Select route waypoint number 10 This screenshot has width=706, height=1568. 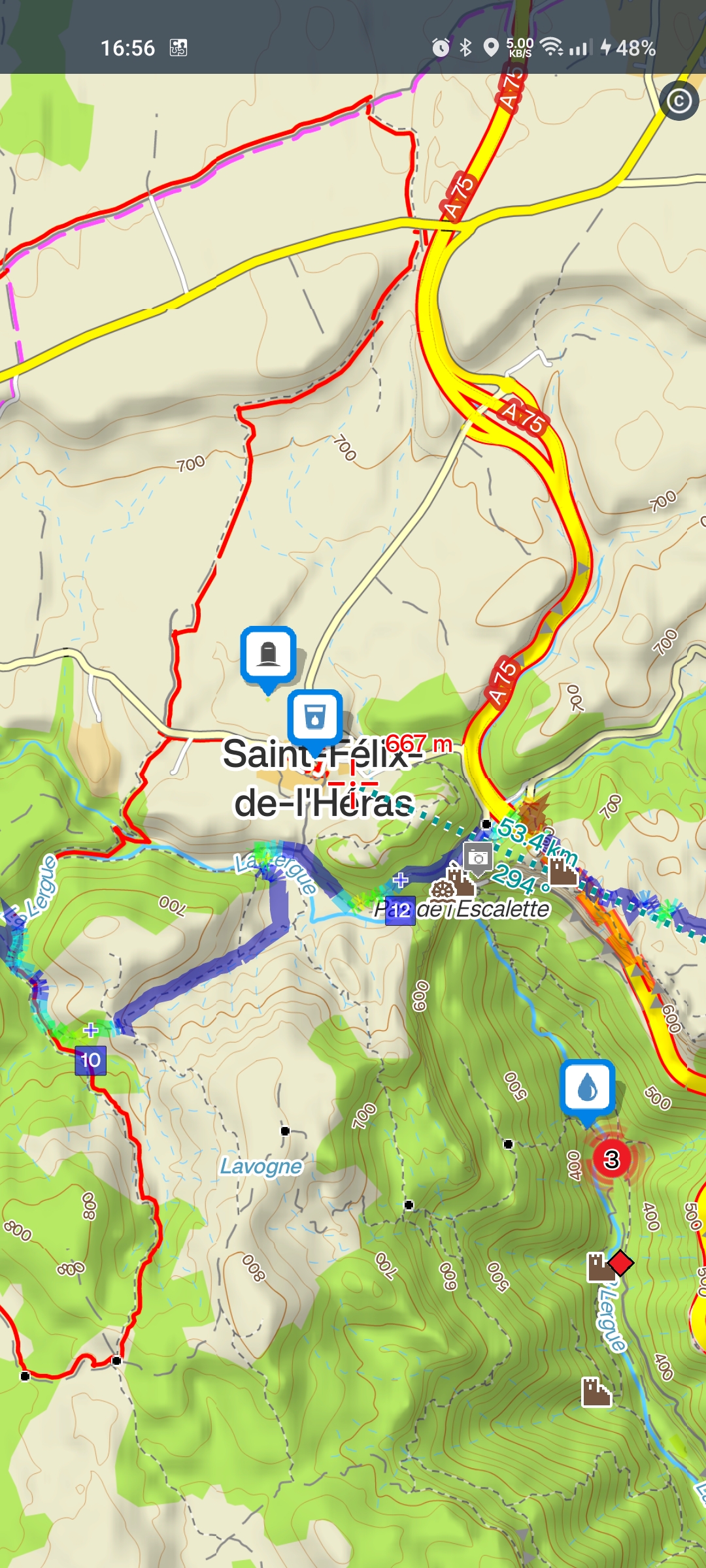pos(90,1060)
